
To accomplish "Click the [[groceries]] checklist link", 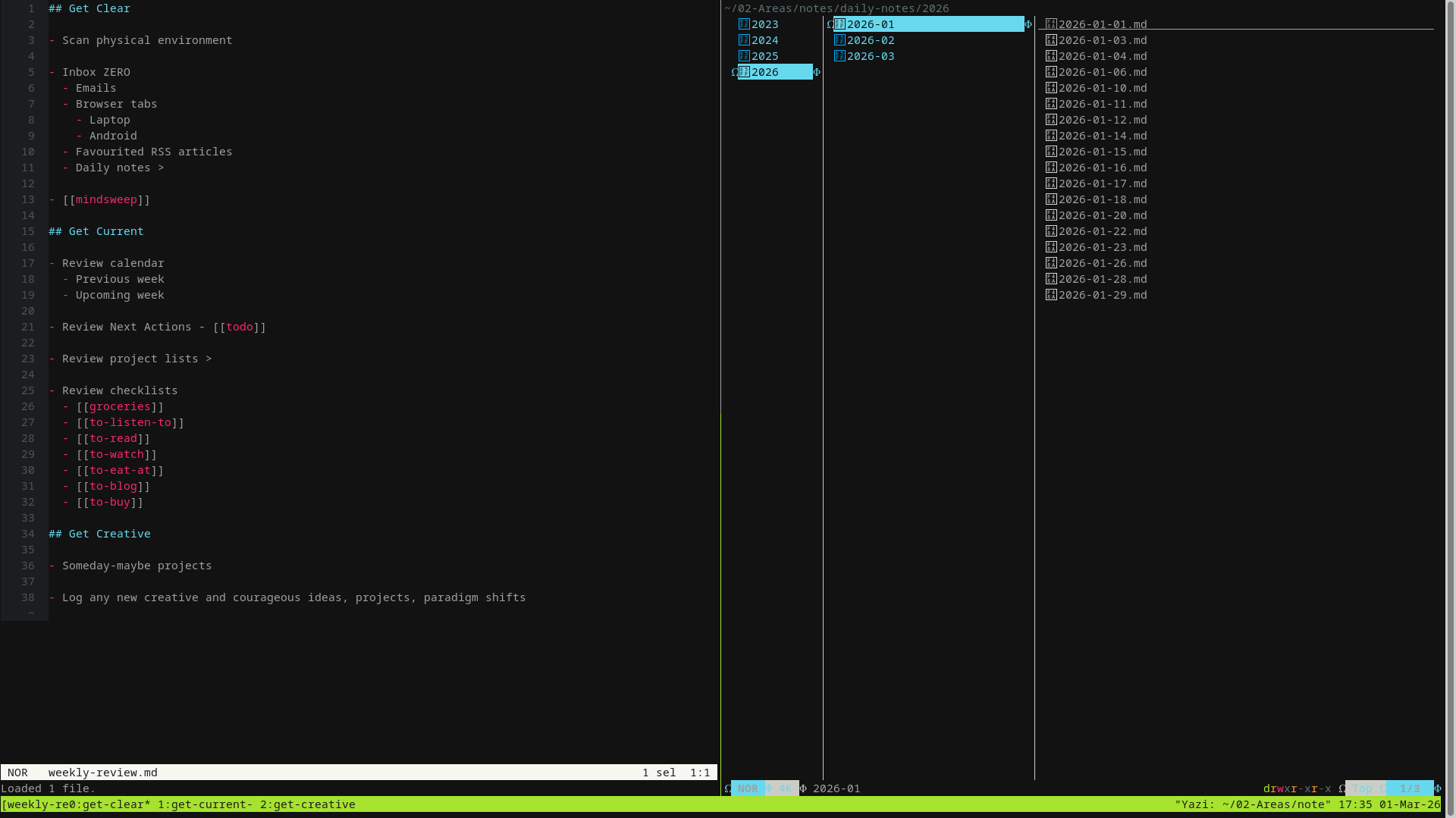I will click(x=120, y=406).
